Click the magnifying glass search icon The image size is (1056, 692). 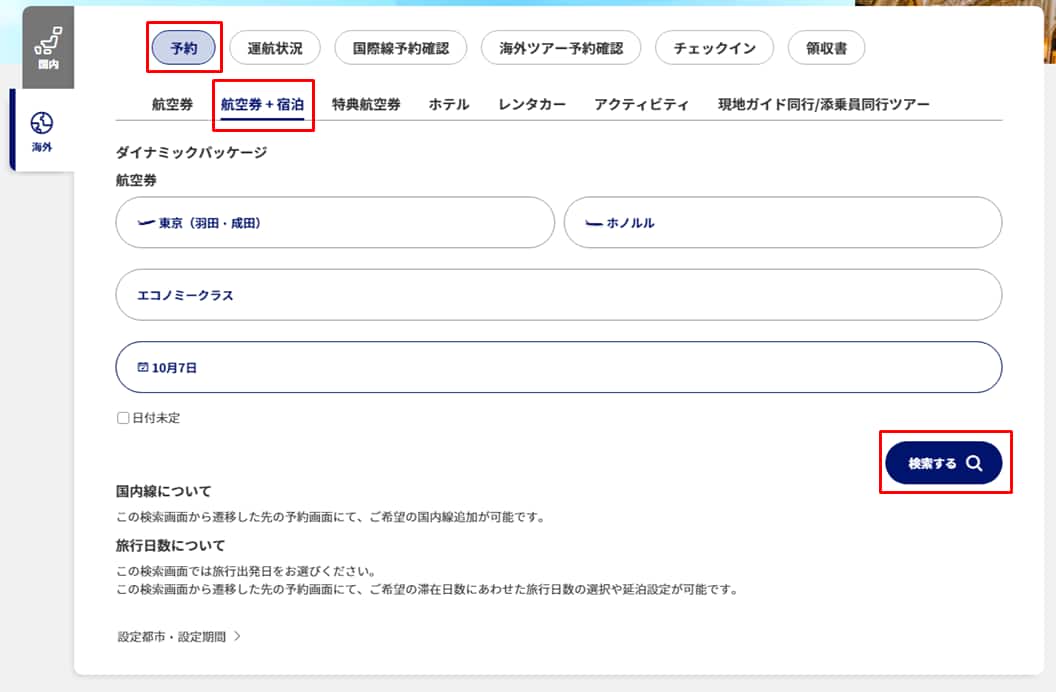point(974,464)
